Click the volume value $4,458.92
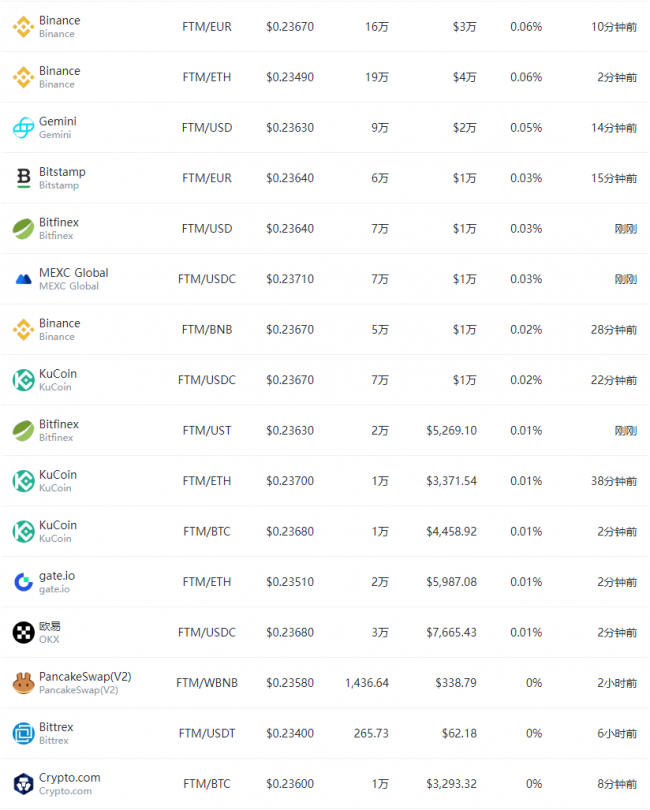This screenshot has height=810, width=650. (452, 532)
